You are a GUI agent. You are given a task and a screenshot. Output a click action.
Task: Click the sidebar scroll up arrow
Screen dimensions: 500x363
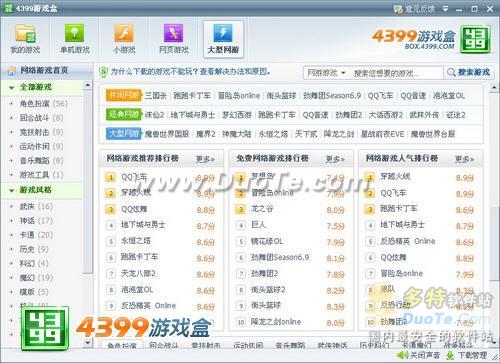tap(88, 85)
